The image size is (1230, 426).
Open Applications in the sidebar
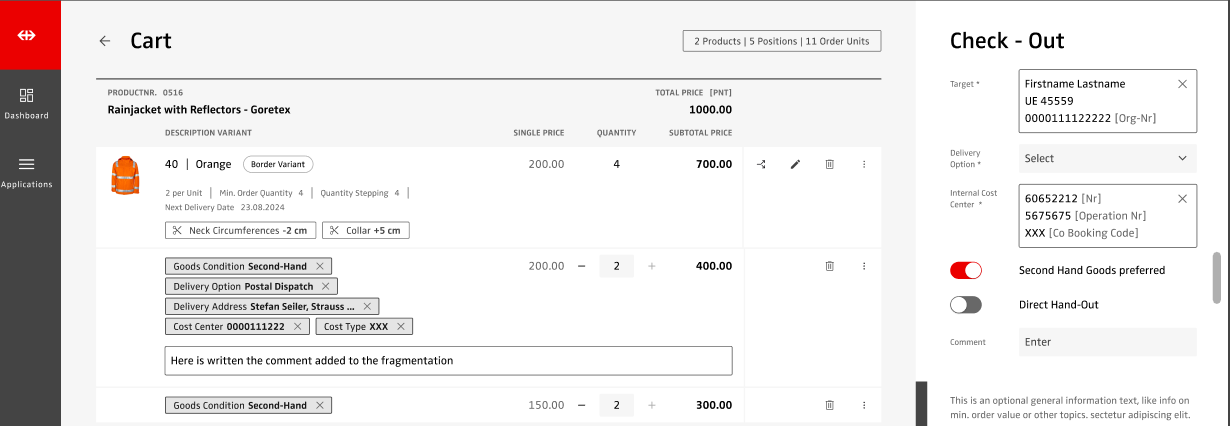point(27,172)
